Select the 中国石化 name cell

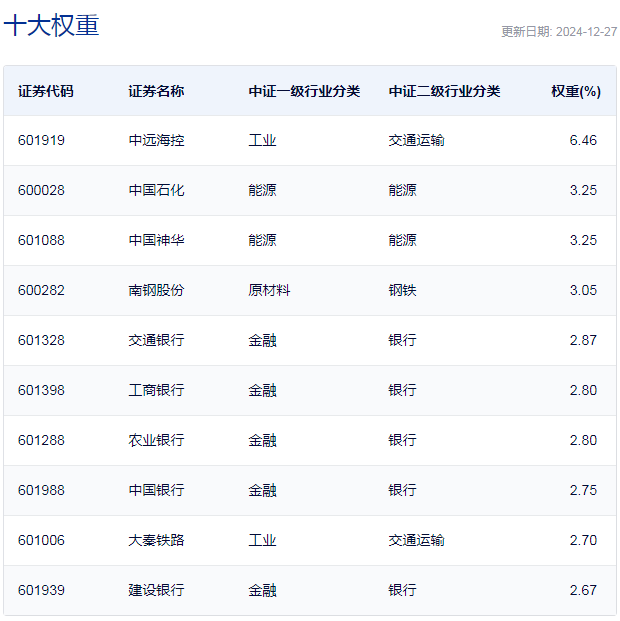coord(156,190)
